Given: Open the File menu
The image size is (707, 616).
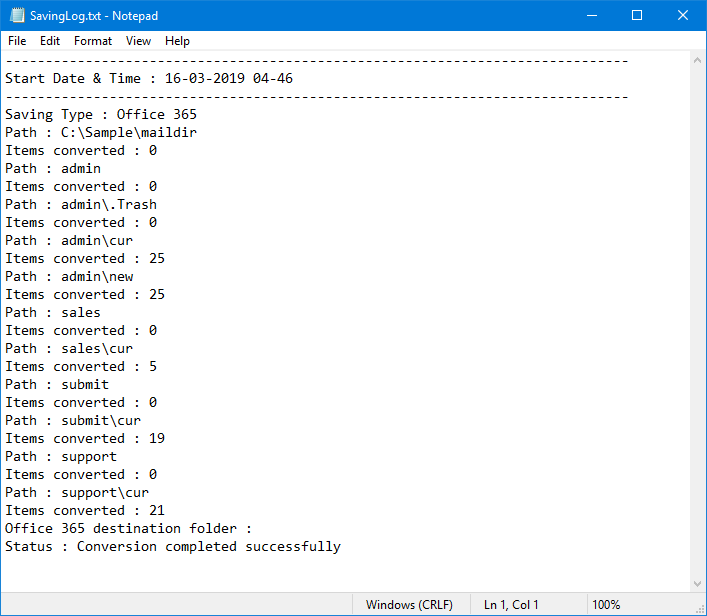Looking at the screenshot, I should pyautogui.click(x=17, y=41).
